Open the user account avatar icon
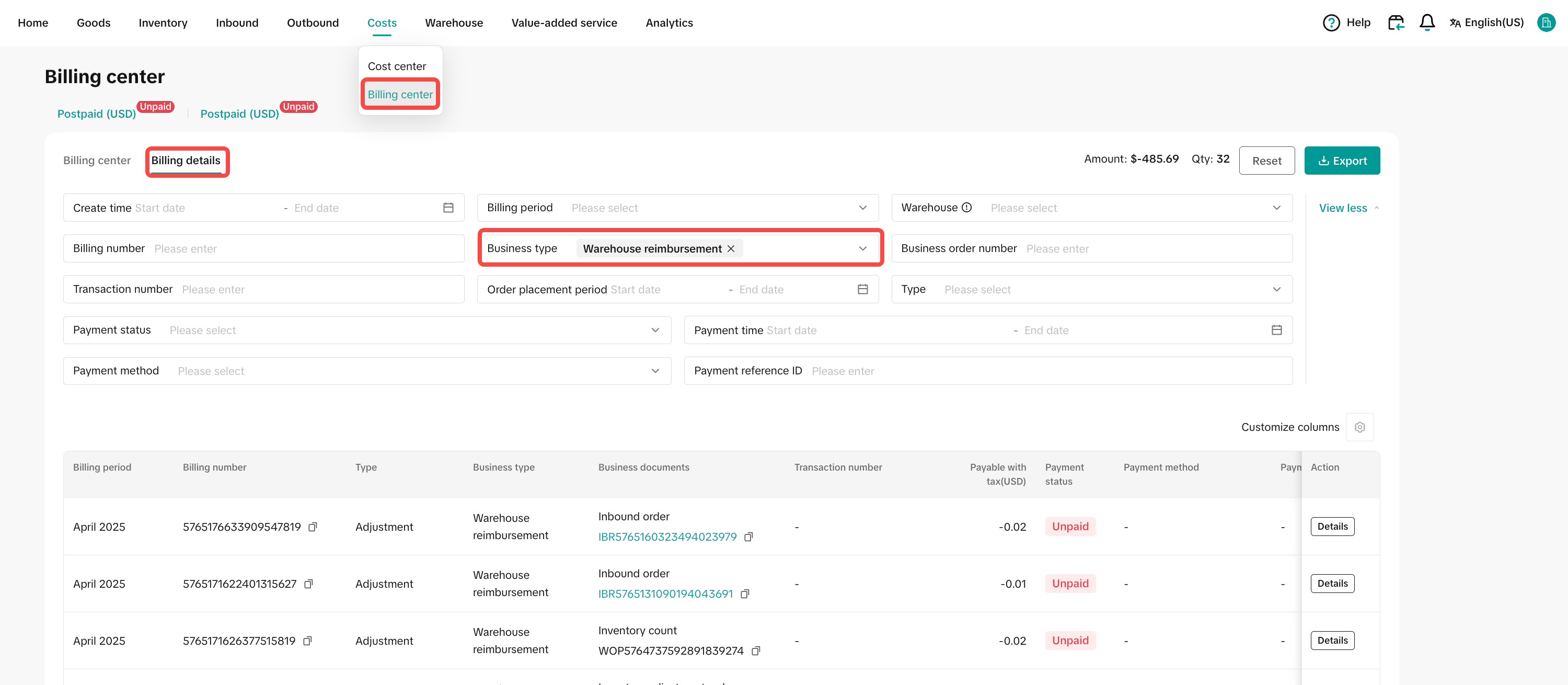 click(x=1546, y=22)
